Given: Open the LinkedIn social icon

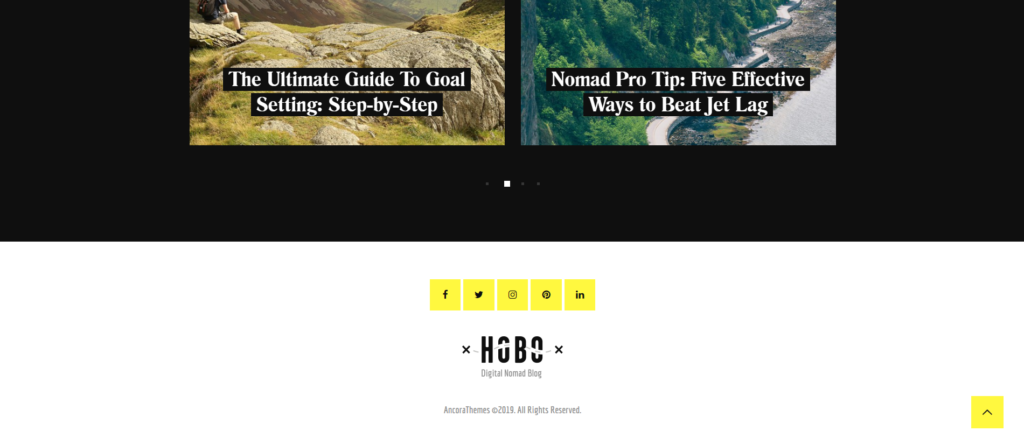Looking at the screenshot, I should tap(579, 295).
